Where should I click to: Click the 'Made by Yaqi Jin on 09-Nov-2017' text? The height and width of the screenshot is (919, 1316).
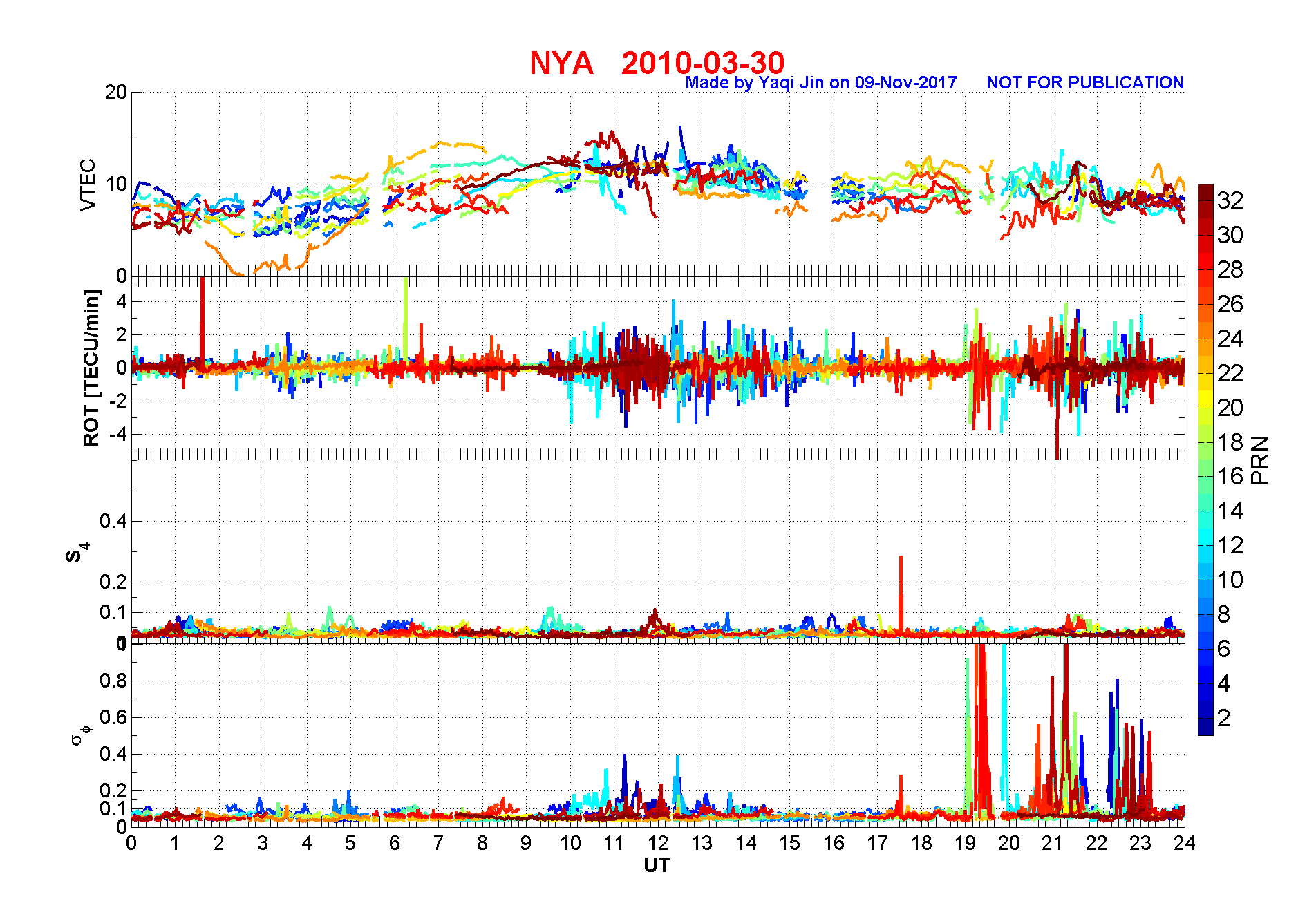click(x=821, y=83)
